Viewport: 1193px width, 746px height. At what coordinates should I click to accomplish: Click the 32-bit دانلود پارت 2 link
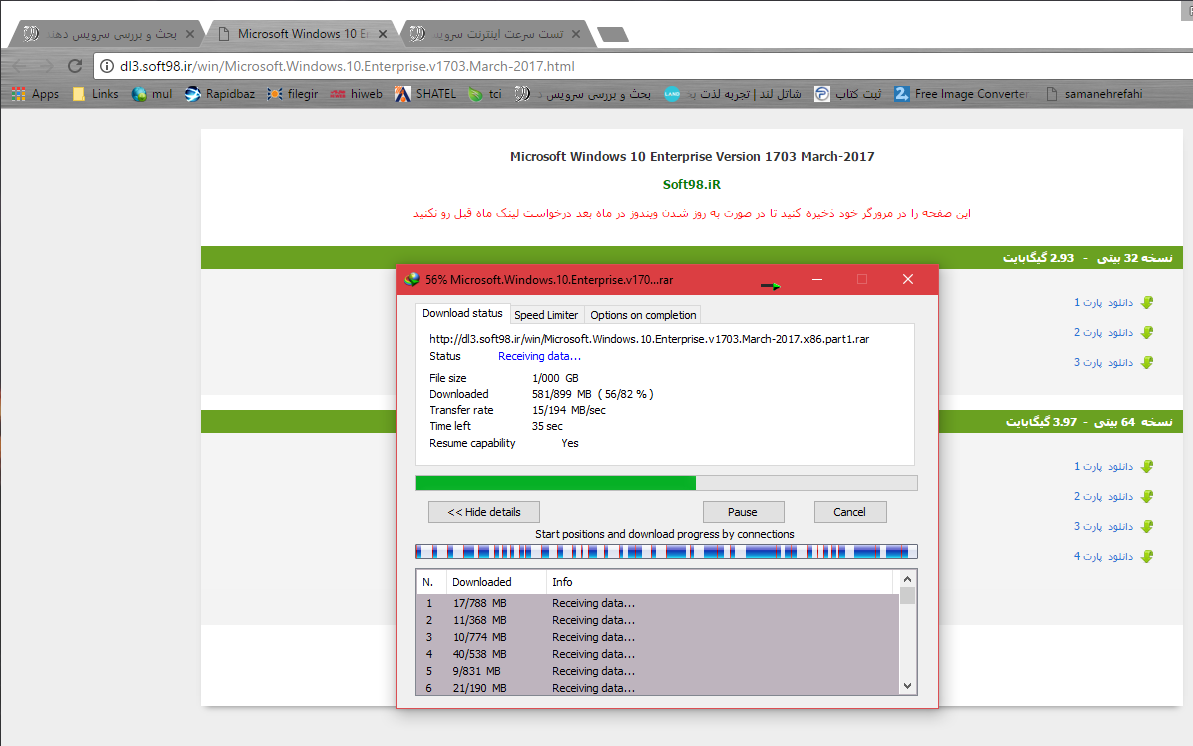click(x=1103, y=333)
